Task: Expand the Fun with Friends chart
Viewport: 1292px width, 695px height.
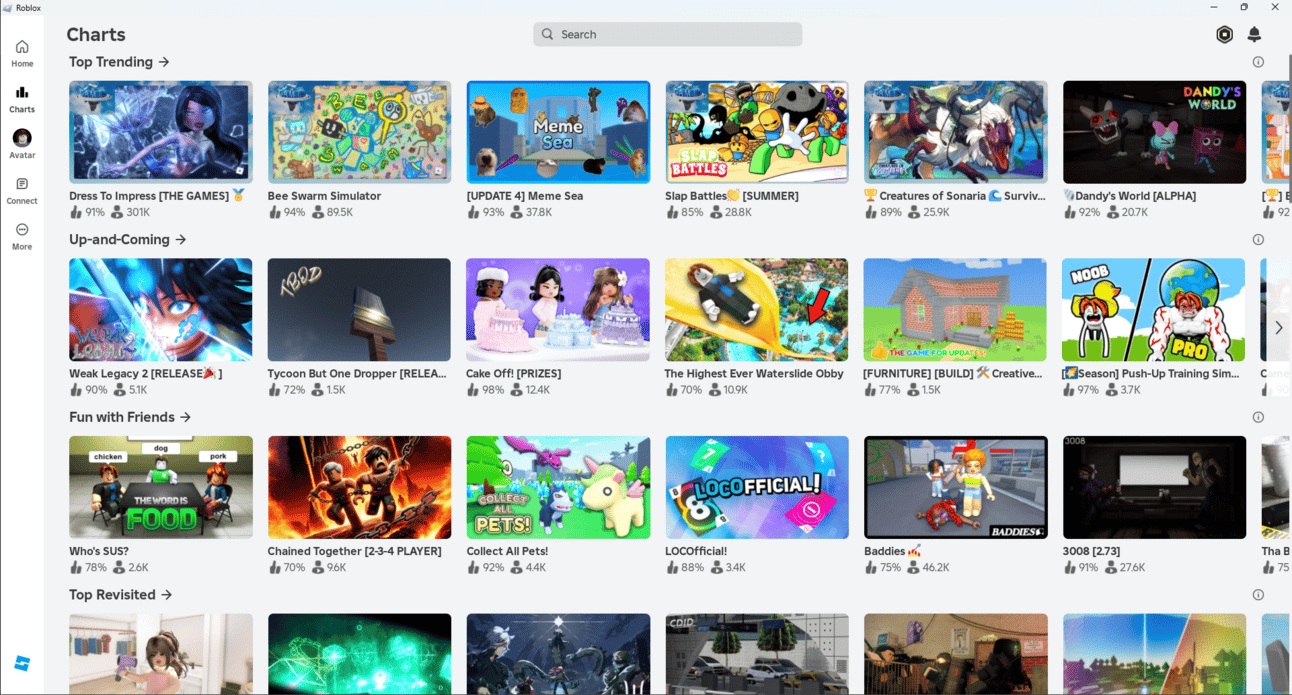Action: 130,417
